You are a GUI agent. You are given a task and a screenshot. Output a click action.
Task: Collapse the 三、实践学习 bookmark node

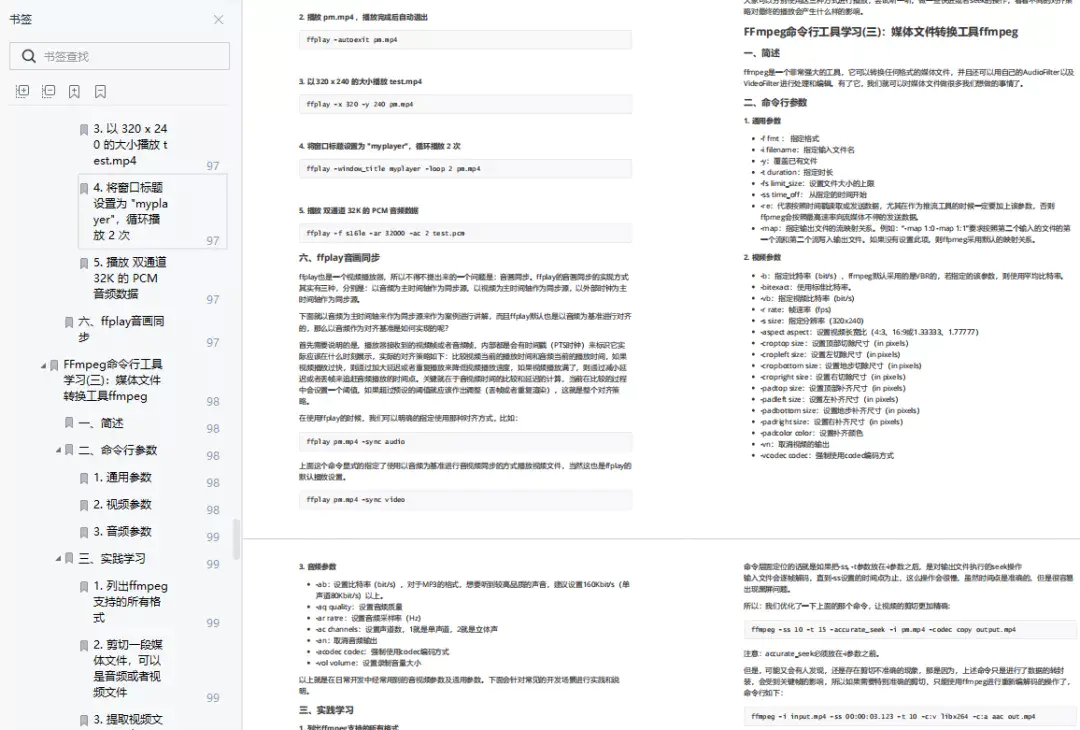(x=59, y=559)
